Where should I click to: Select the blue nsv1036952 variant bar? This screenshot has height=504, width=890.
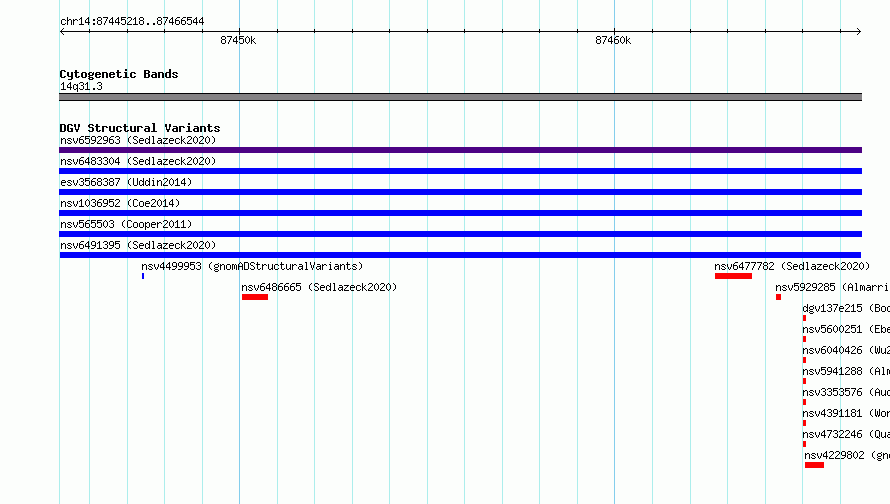(460, 213)
